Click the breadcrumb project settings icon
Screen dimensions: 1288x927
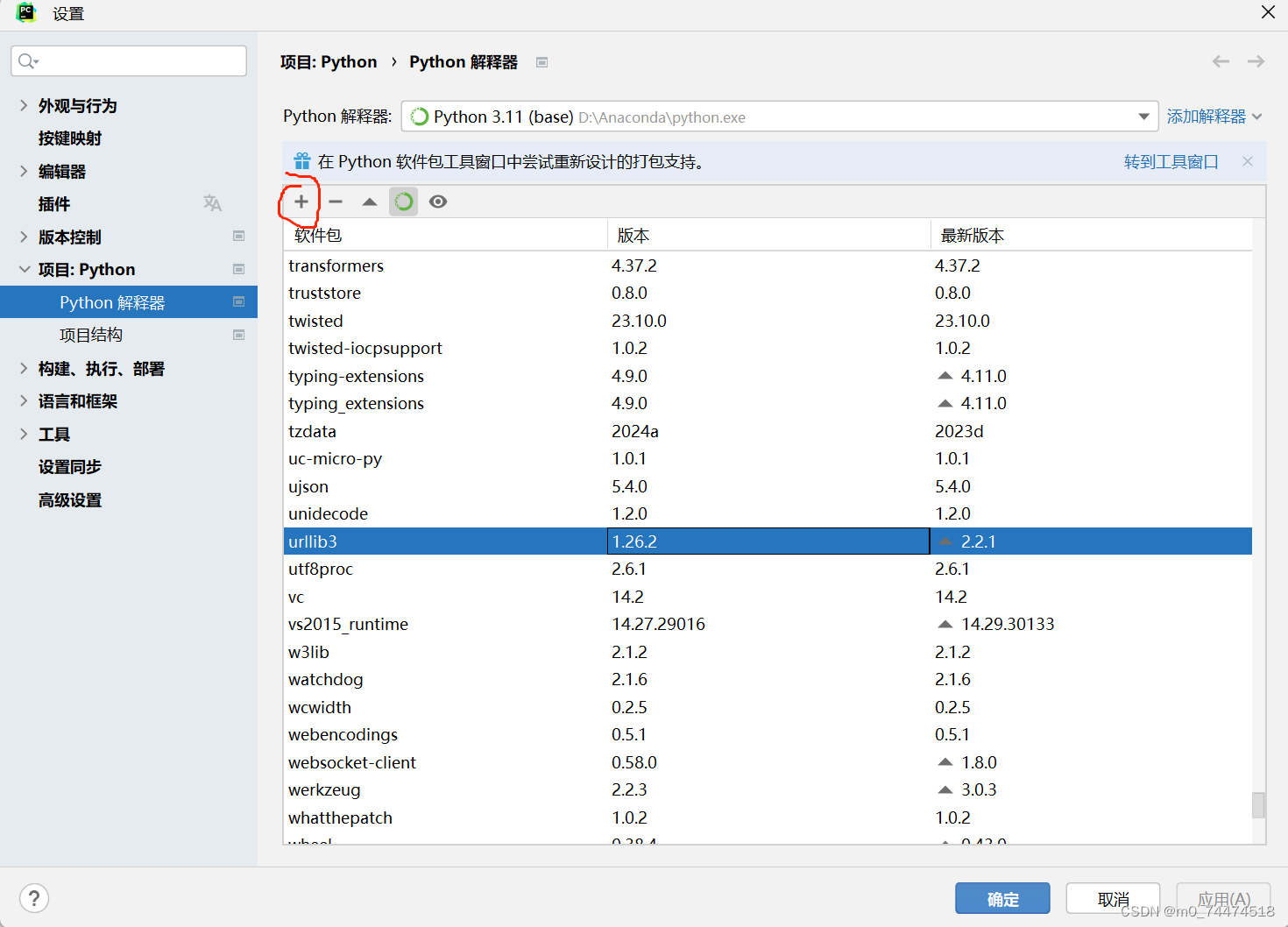tap(541, 62)
